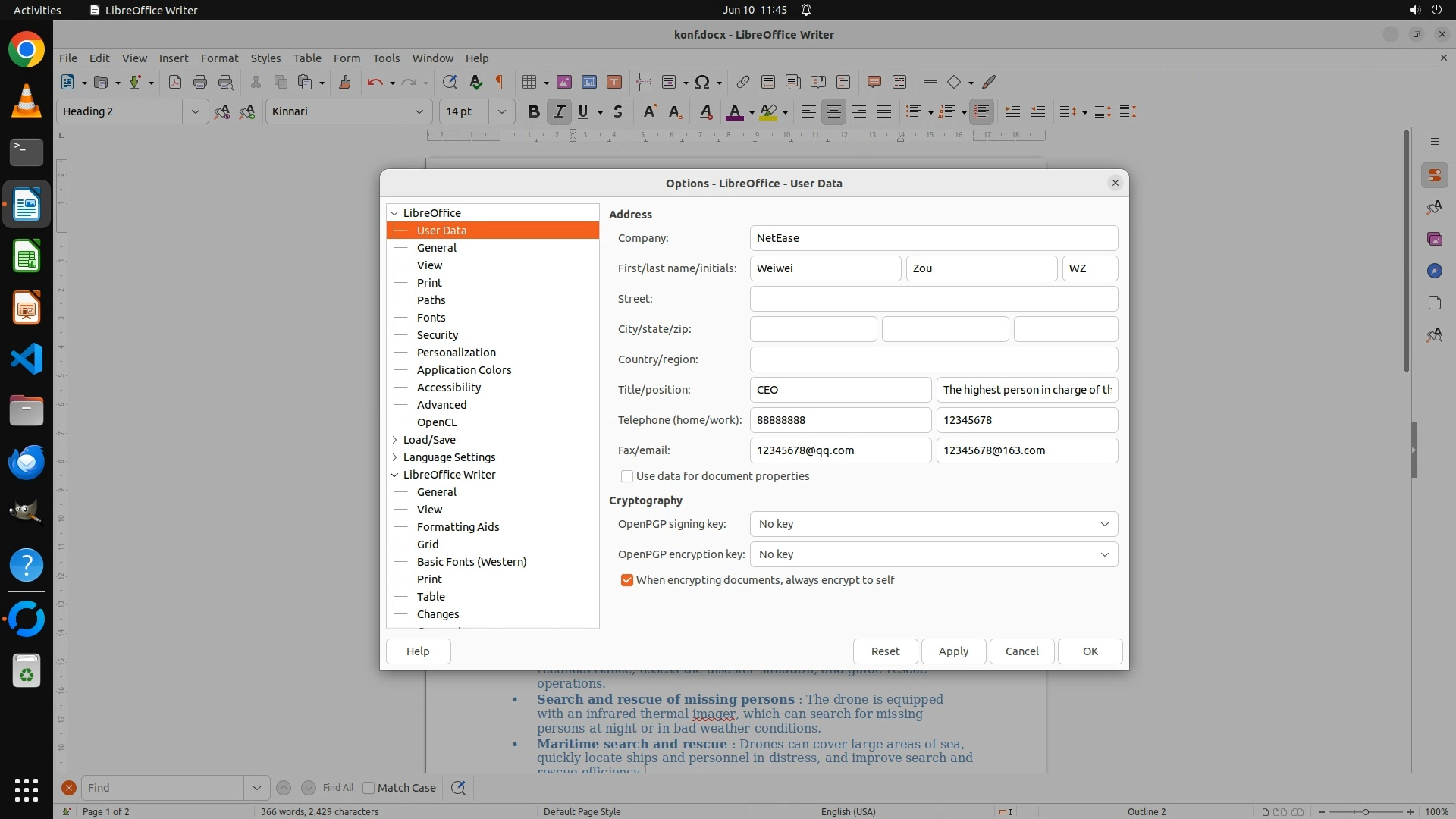Expand the Load/Save tree node
Viewport: 1456px width, 819px height.
point(395,440)
